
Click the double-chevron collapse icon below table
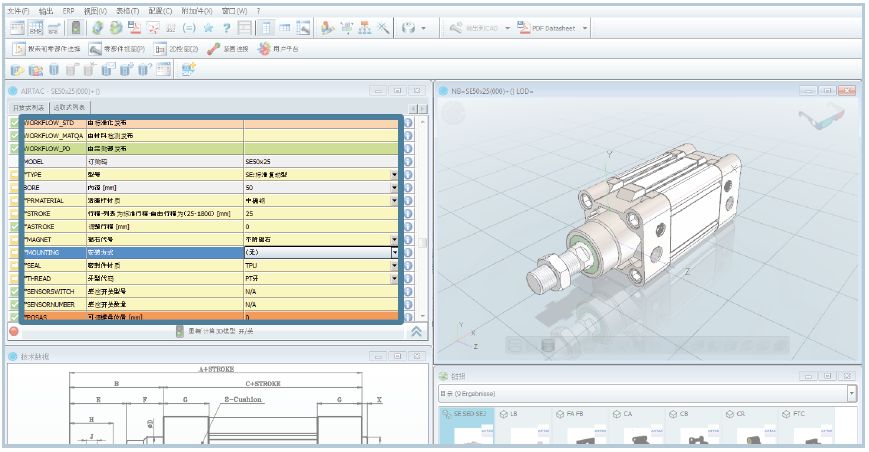(417, 331)
